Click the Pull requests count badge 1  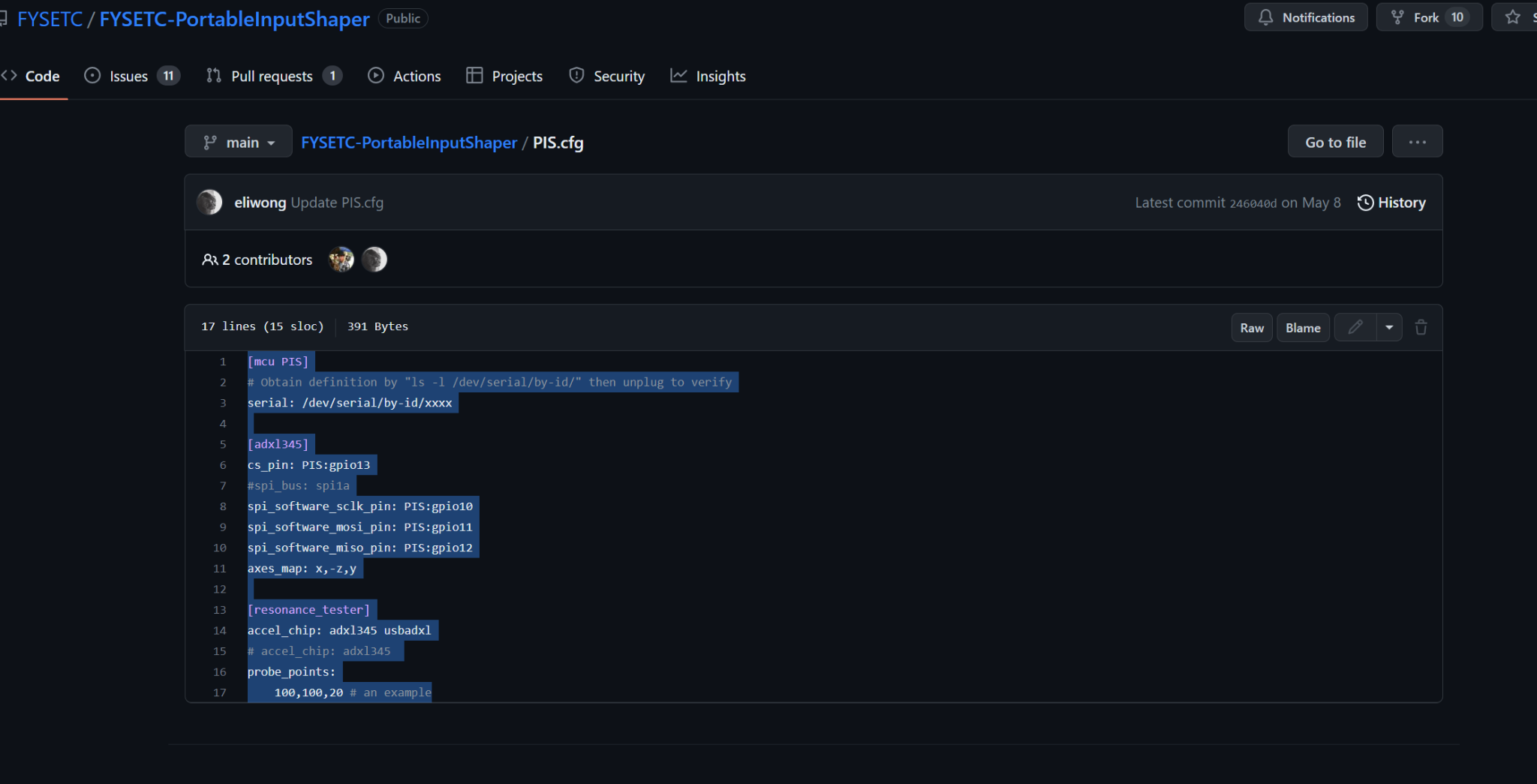pyautogui.click(x=332, y=76)
